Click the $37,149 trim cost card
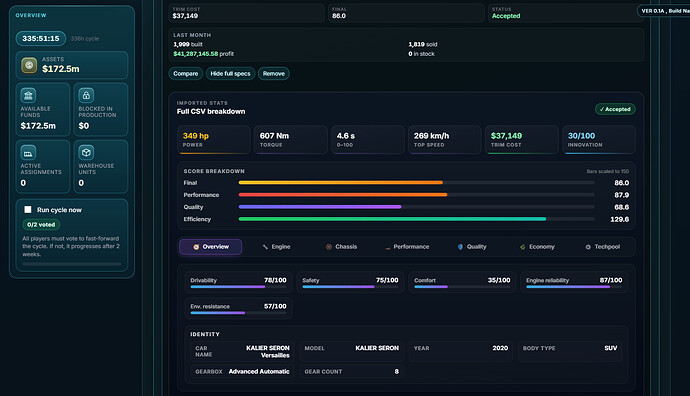This screenshot has height=396, width=690. click(521, 140)
